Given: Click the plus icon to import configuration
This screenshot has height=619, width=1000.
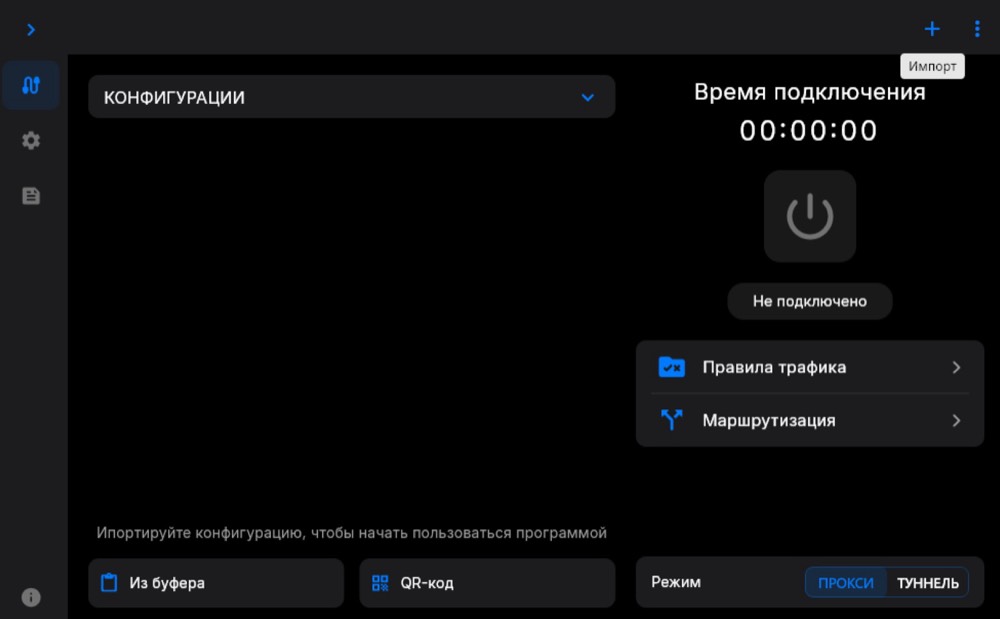Looking at the screenshot, I should point(932,29).
